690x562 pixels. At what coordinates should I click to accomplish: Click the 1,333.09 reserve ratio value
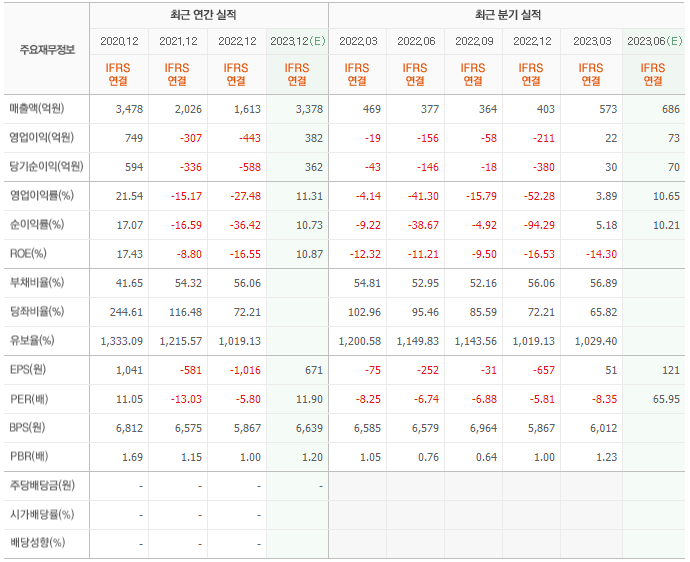pyautogui.click(x=121, y=341)
